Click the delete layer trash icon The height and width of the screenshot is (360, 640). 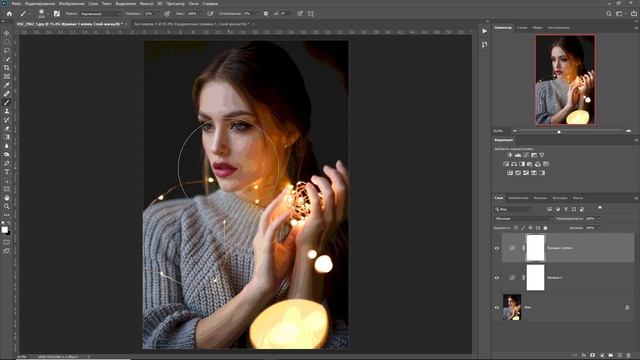[628, 356]
